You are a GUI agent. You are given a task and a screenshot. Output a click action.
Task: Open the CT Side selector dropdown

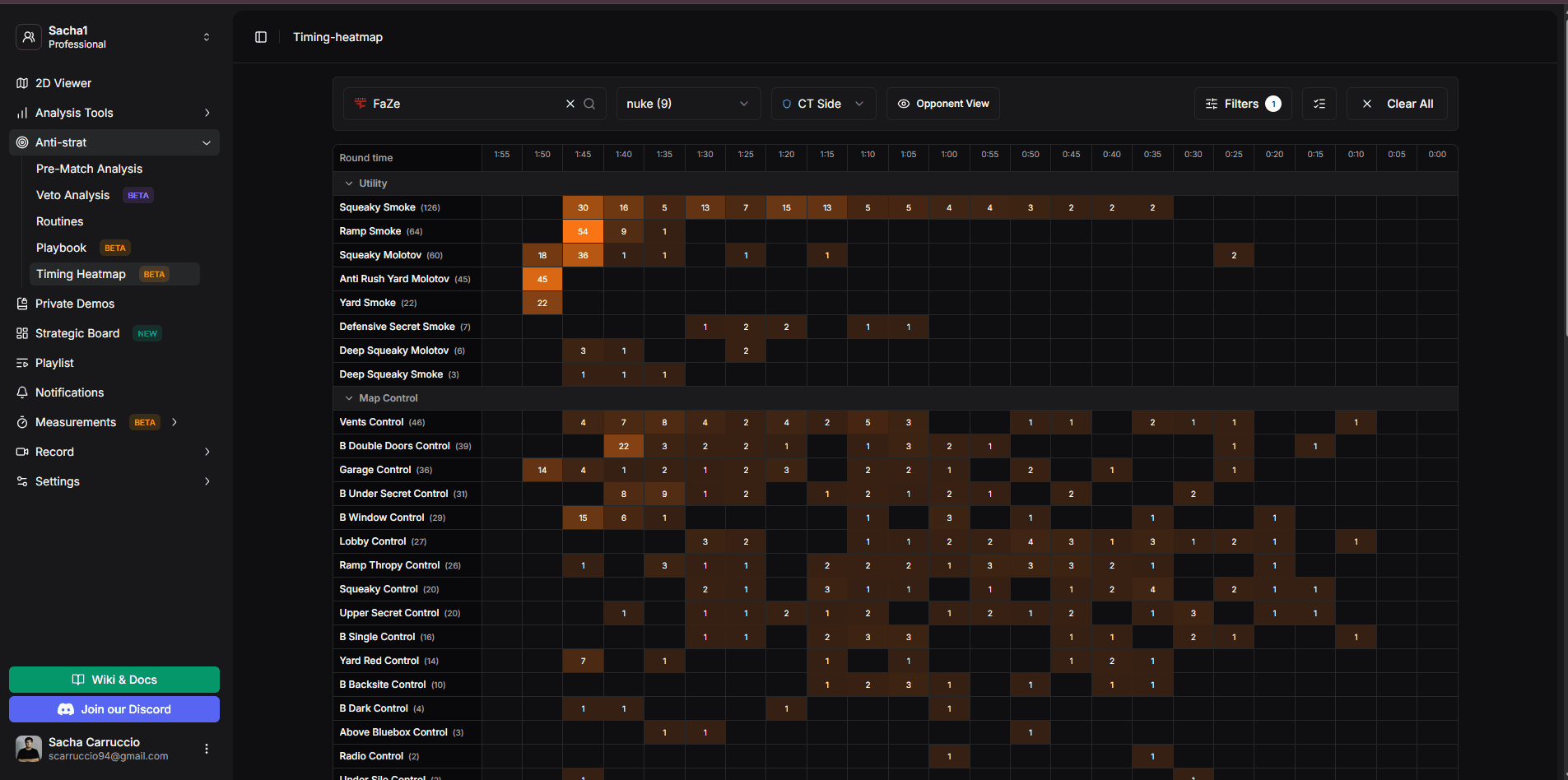point(823,104)
